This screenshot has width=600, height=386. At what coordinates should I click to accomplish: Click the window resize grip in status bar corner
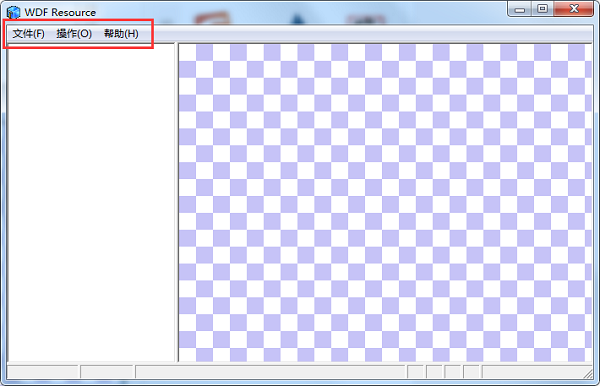coord(589,373)
